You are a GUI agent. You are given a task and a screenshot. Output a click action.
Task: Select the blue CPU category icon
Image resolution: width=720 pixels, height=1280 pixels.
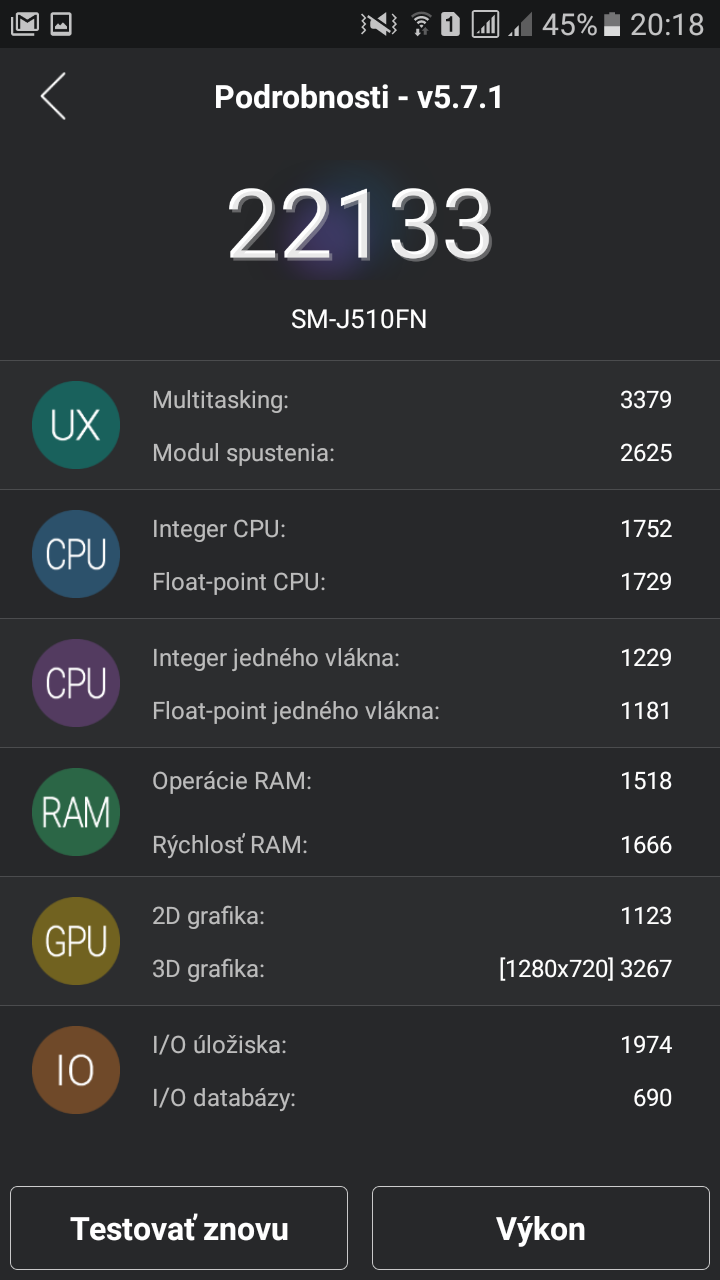pyautogui.click(x=76, y=554)
